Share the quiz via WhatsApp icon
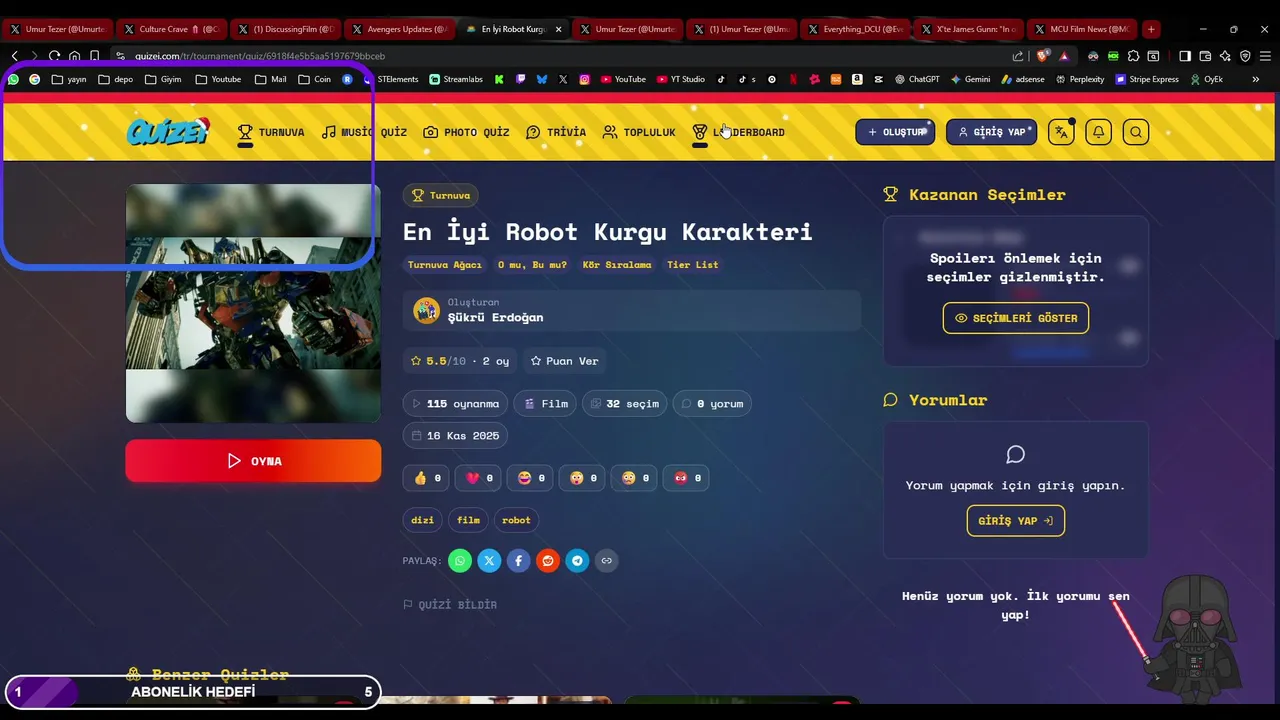 (x=460, y=561)
